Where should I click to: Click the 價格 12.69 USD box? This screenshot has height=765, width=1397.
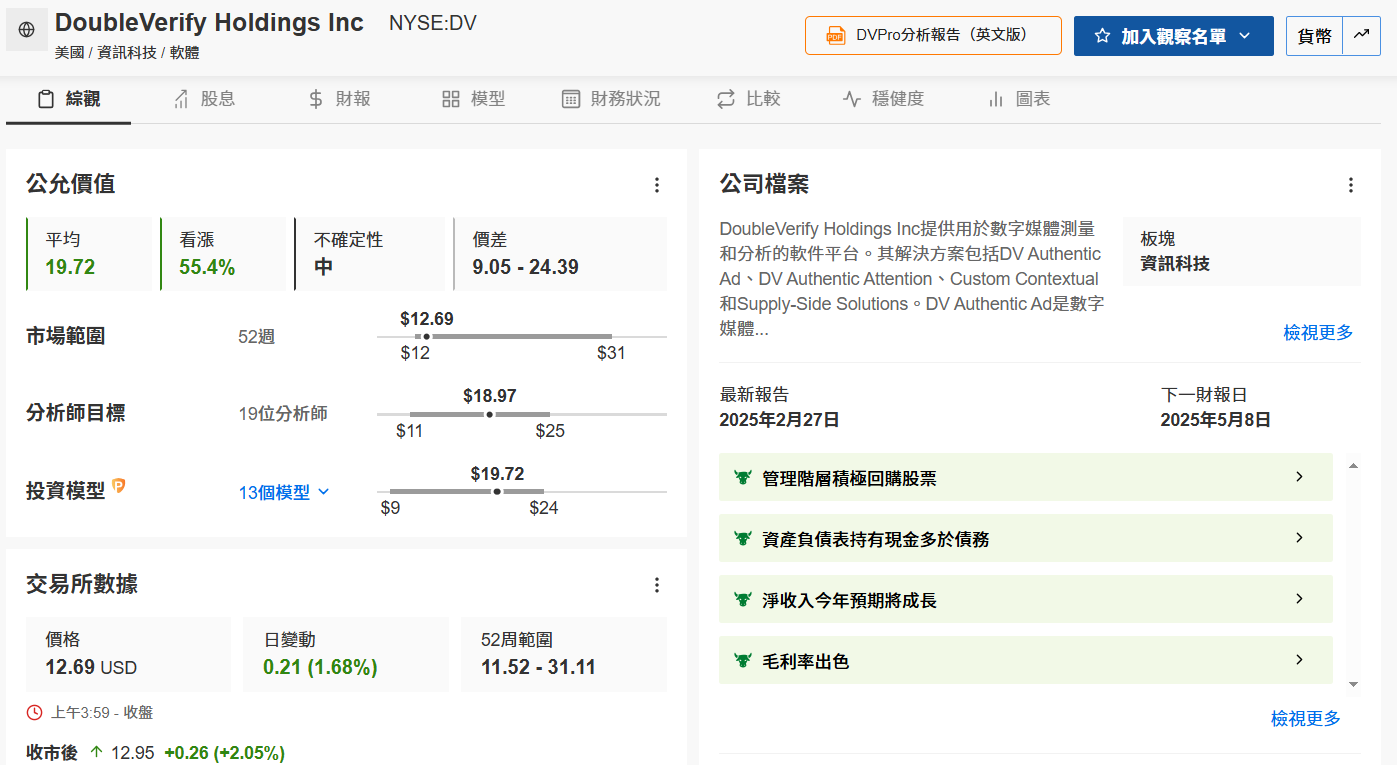point(128,654)
